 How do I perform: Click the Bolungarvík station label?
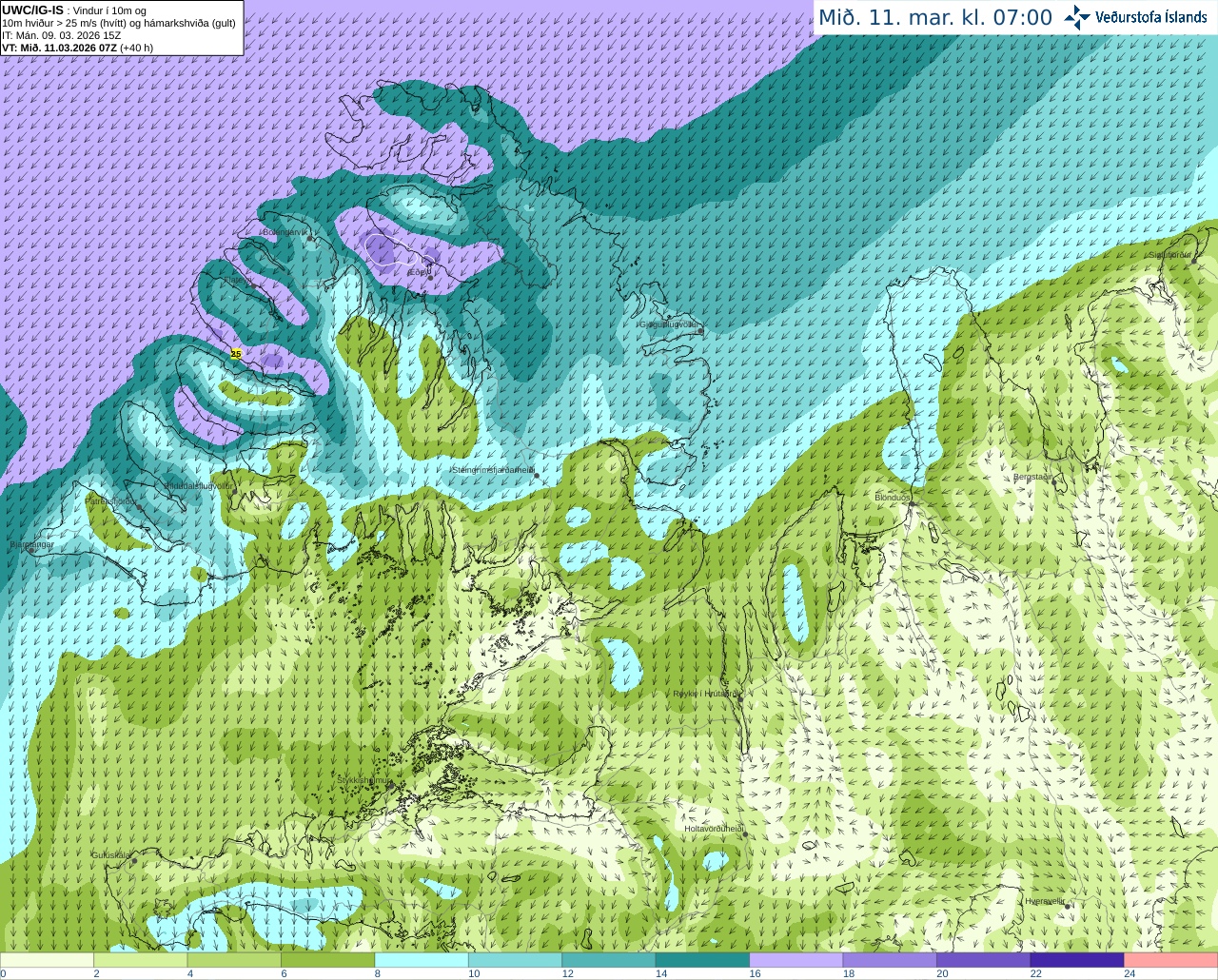tap(286, 232)
